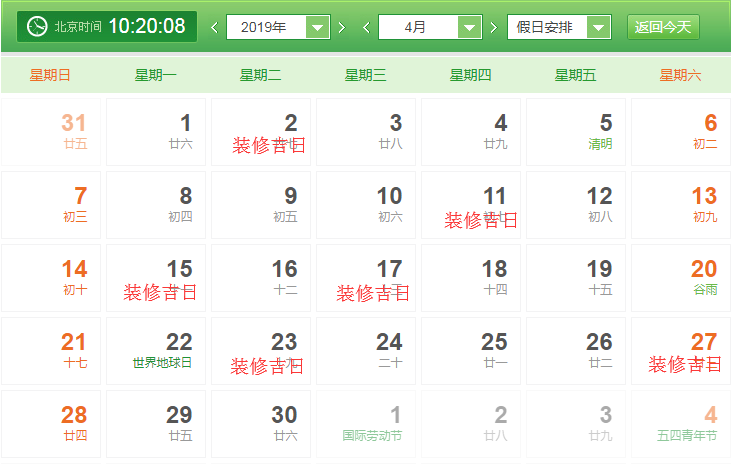Advance to next year with right arrow
The width and height of the screenshot is (732, 464).
pos(342,27)
